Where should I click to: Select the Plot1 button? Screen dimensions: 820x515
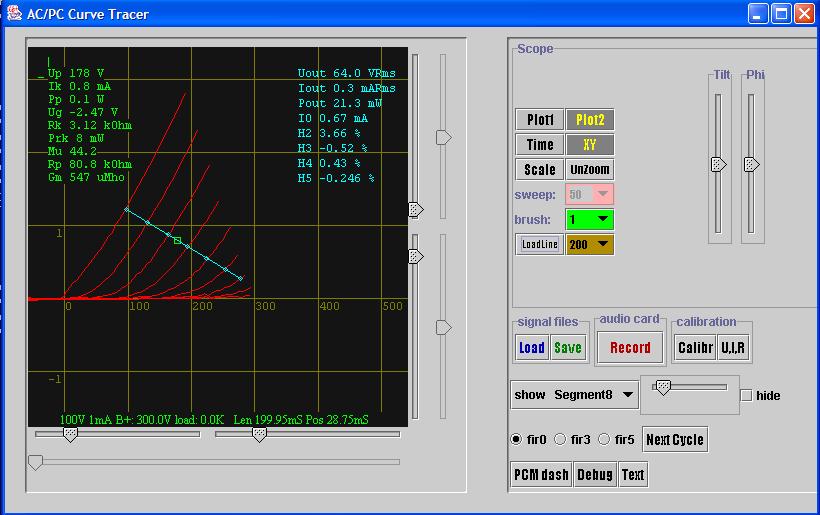[540, 120]
